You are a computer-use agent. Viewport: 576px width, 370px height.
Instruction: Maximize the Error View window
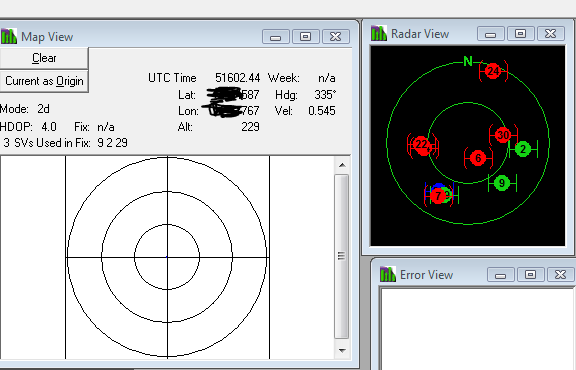[x=530, y=274]
